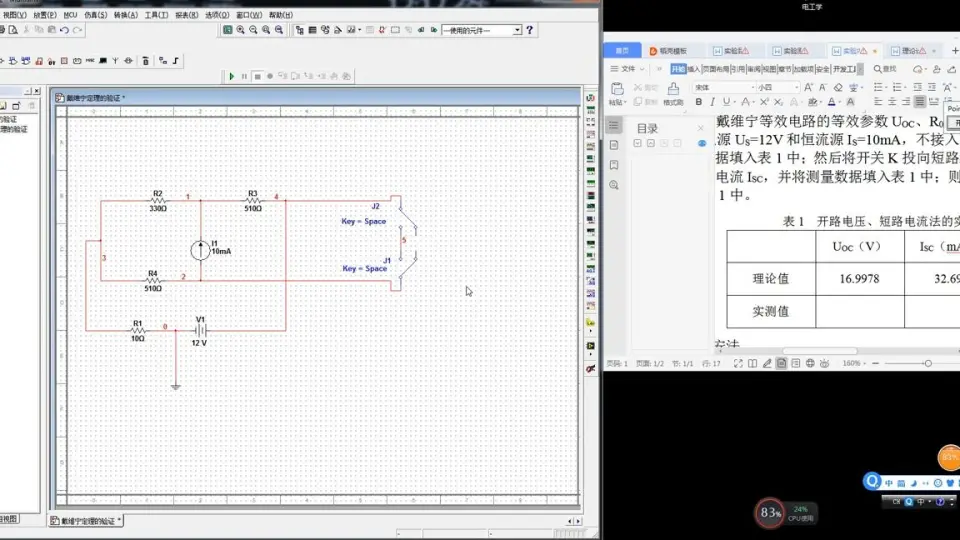Decrease font size with A- icon
The image size is (960, 540).
pos(823,88)
